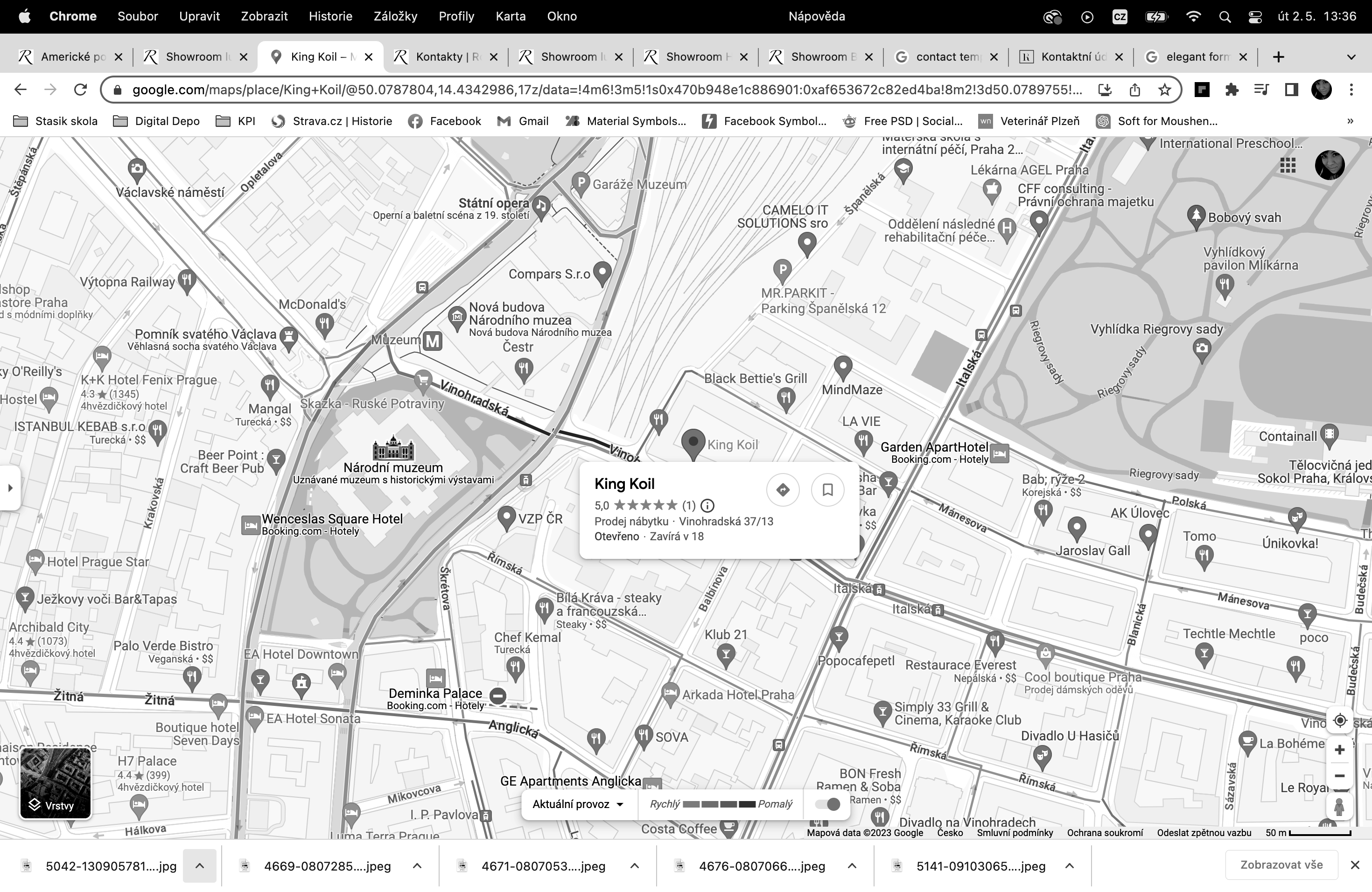1372x892 pixels.
Task: Click the VZP ČR map pin
Action: tap(506, 519)
